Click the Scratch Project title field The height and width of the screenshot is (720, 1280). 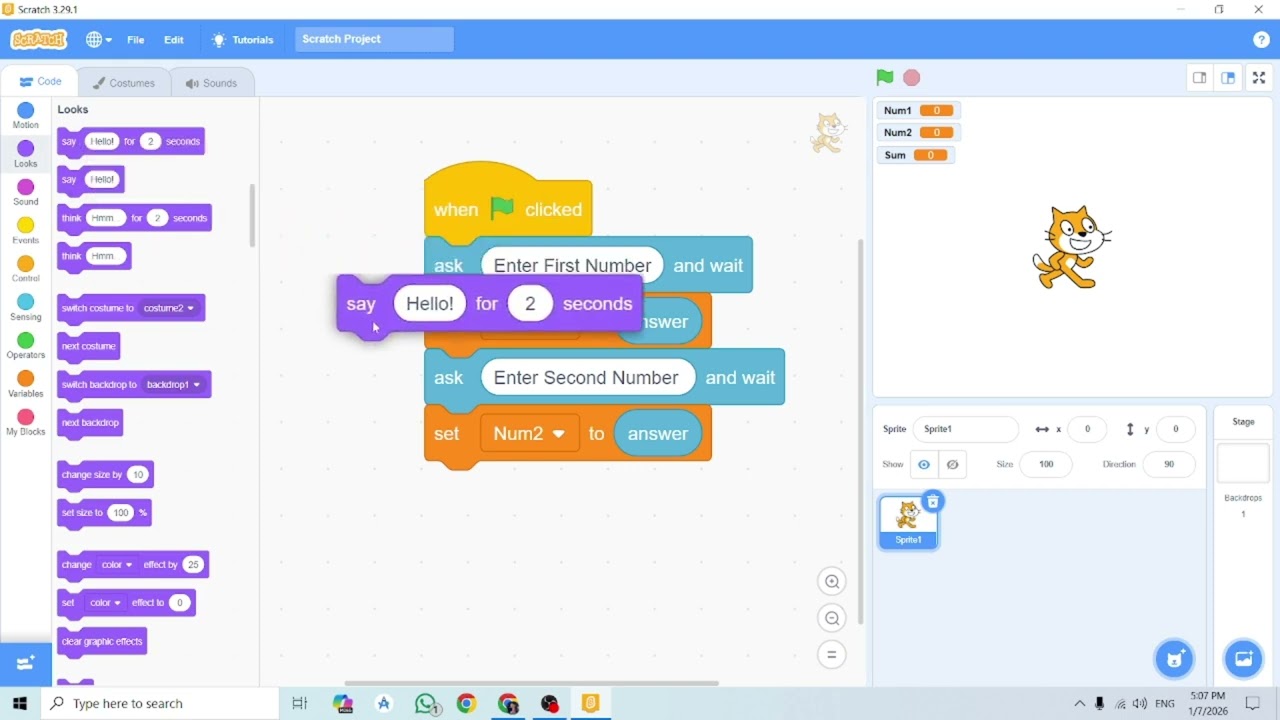374,39
